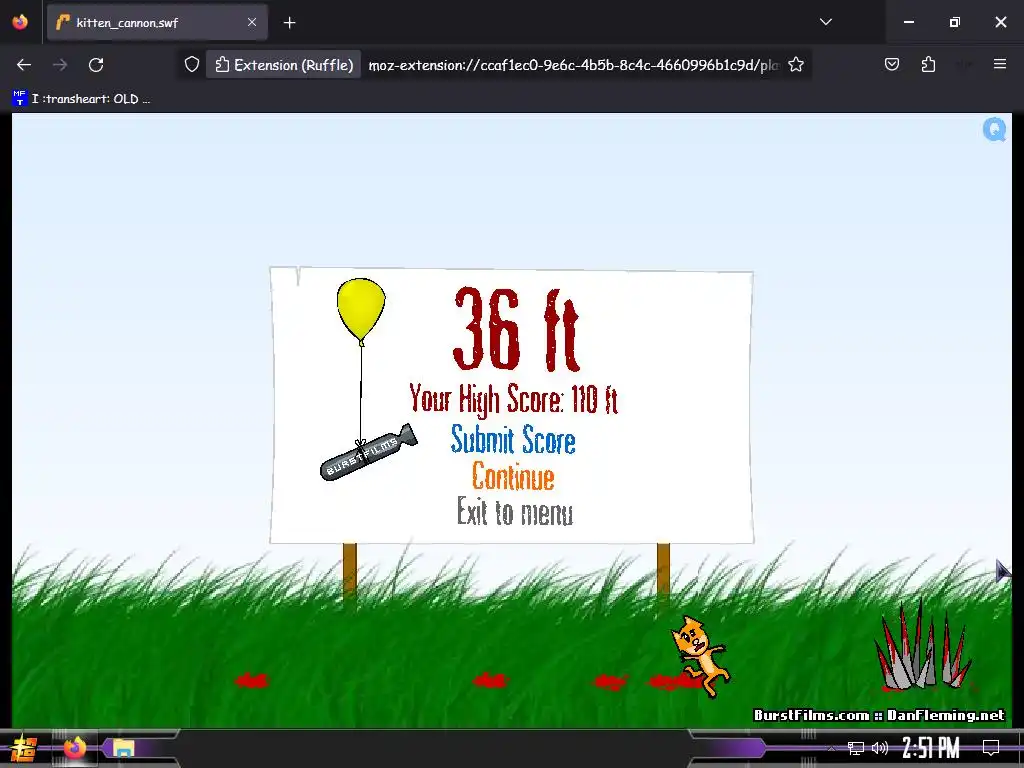The height and width of the screenshot is (768, 1024).
Task: Click the blue Q quality icon in game
Action: click(x=994, y=129)
